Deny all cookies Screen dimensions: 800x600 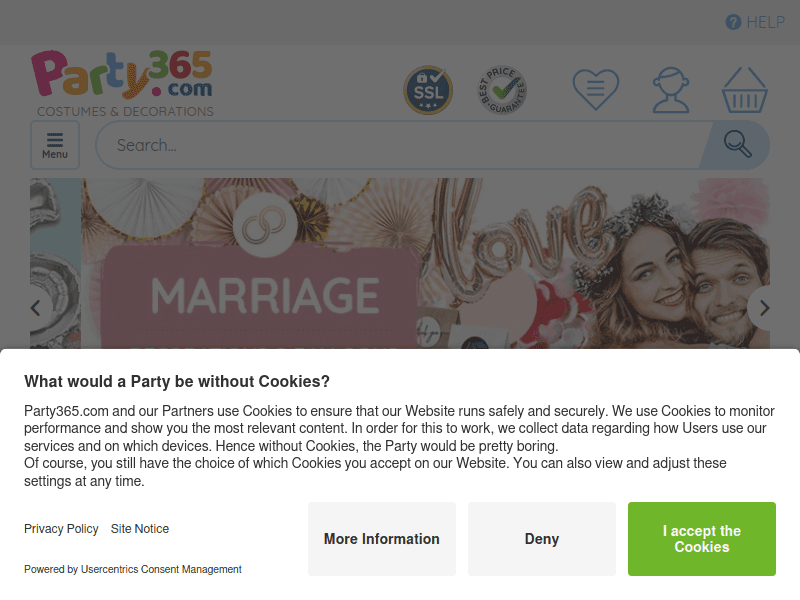541,538
